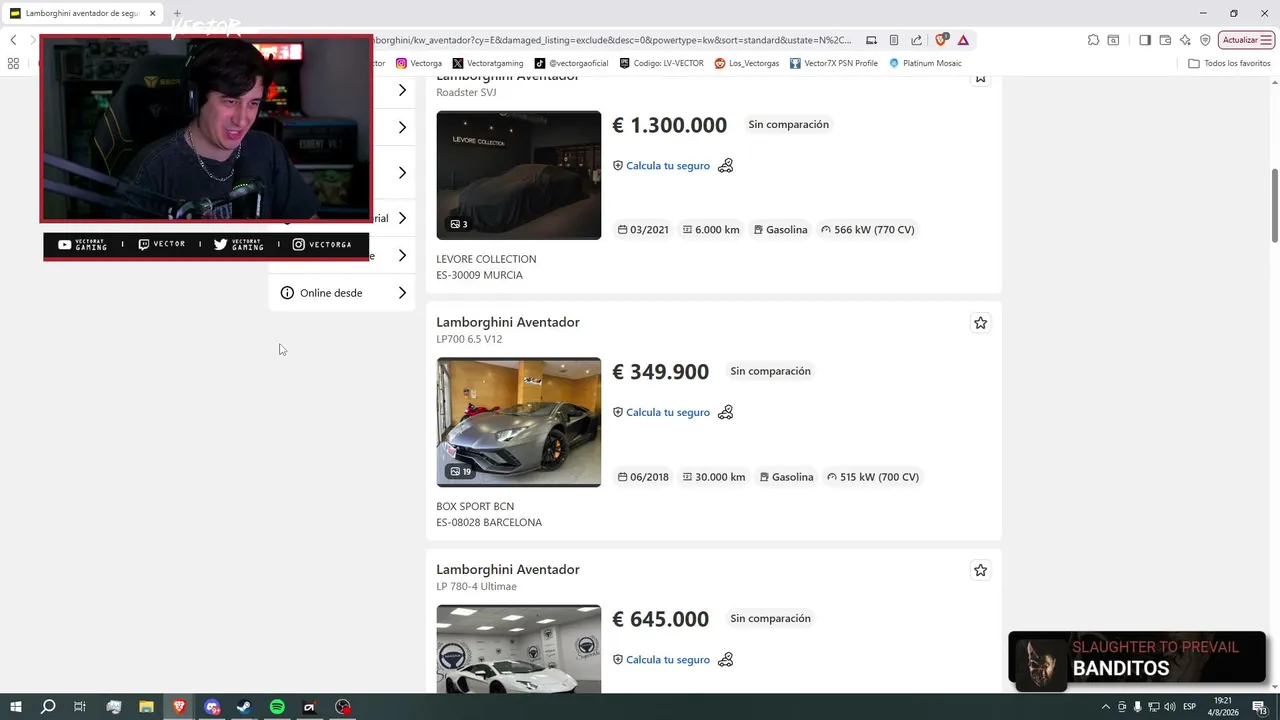Open Windows Start menu
The image size is (1280, 720).
point(15,707)
